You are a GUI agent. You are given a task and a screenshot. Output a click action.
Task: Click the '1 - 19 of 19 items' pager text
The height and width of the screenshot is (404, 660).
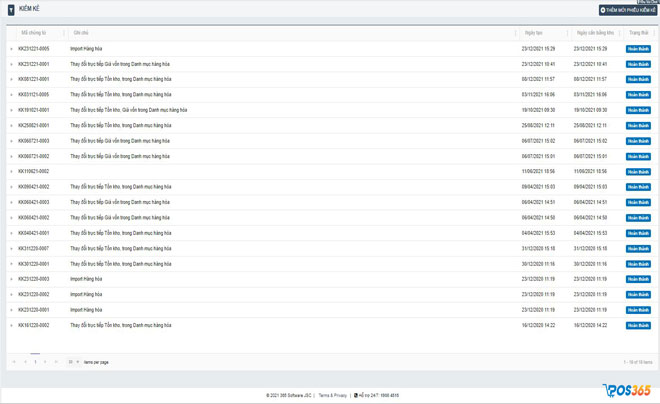(x=638, y=362)
